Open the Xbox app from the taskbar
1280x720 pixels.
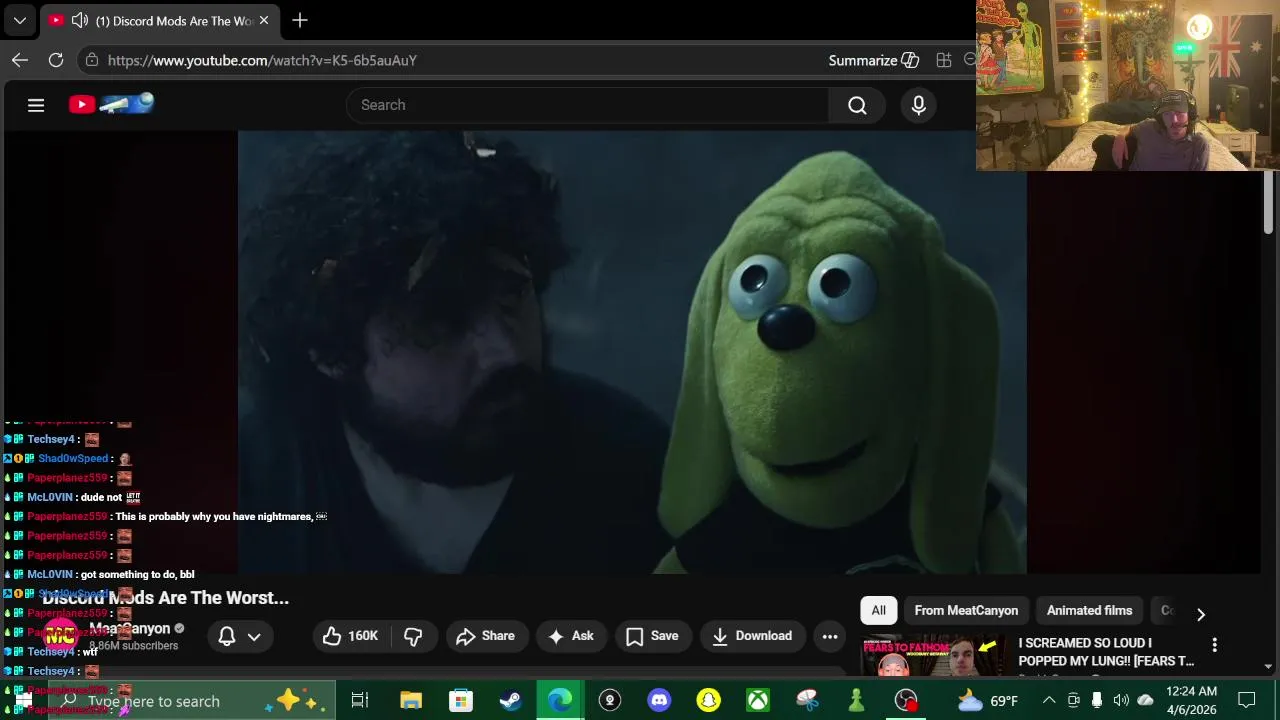(758, 701)
